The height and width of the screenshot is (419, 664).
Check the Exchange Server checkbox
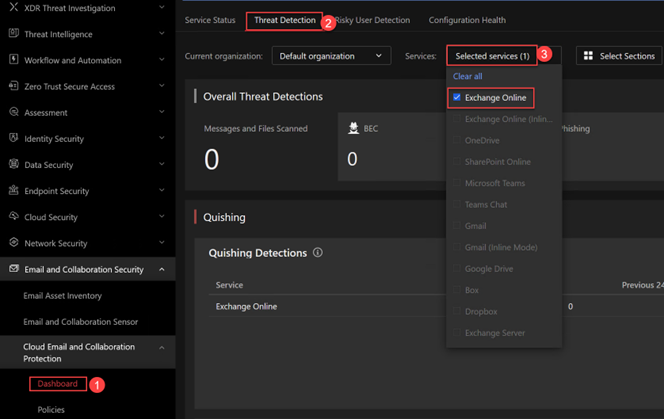click(x=457, y=333)
